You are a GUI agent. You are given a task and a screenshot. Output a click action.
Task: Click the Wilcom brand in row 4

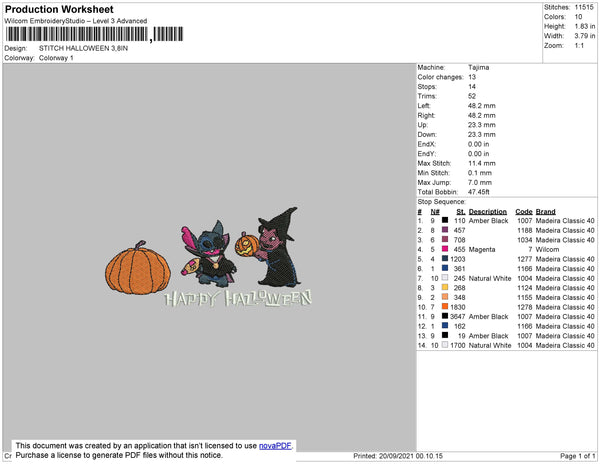547,249
